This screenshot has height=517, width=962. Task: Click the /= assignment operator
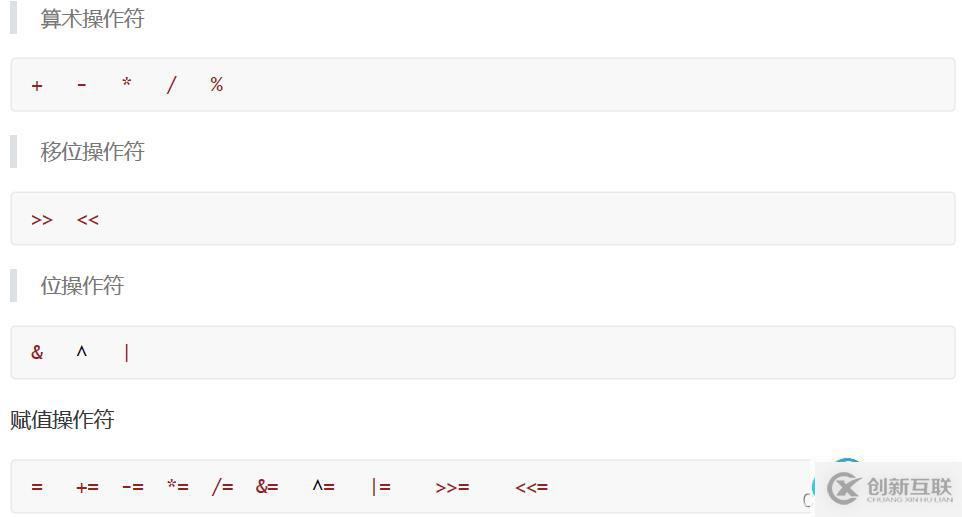[x=222, y=487]
